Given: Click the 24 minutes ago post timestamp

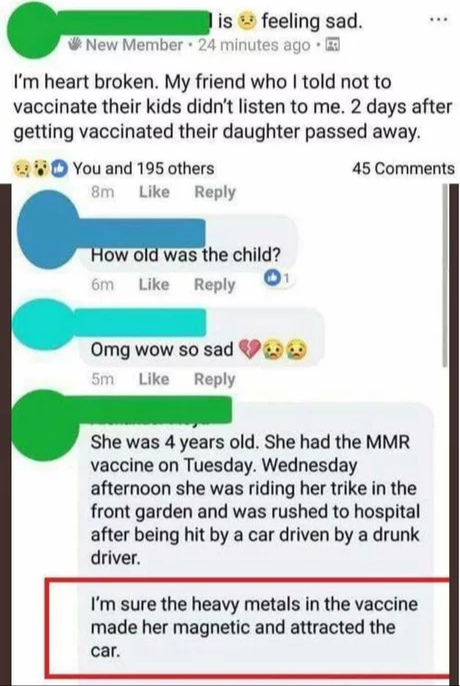Looking at the screenshot, I should pos(254,45).
